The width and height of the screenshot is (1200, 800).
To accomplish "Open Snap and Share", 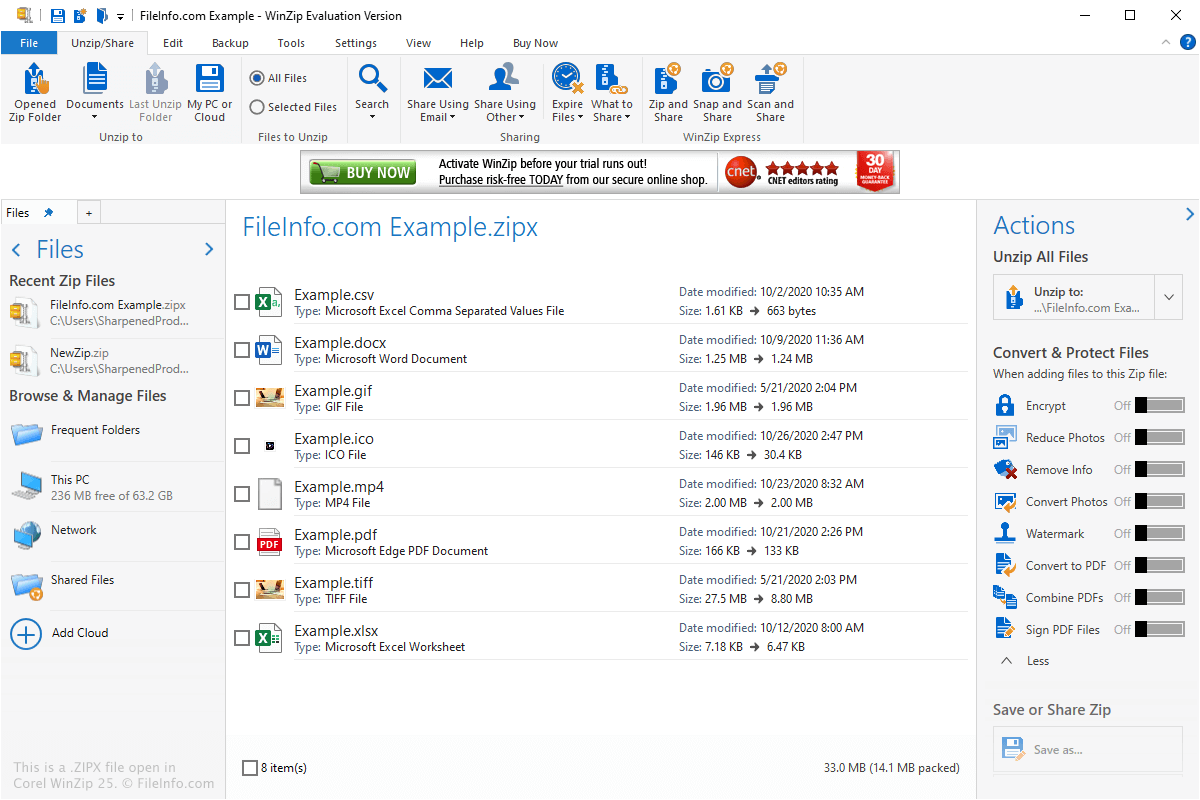I will [716, 92].
